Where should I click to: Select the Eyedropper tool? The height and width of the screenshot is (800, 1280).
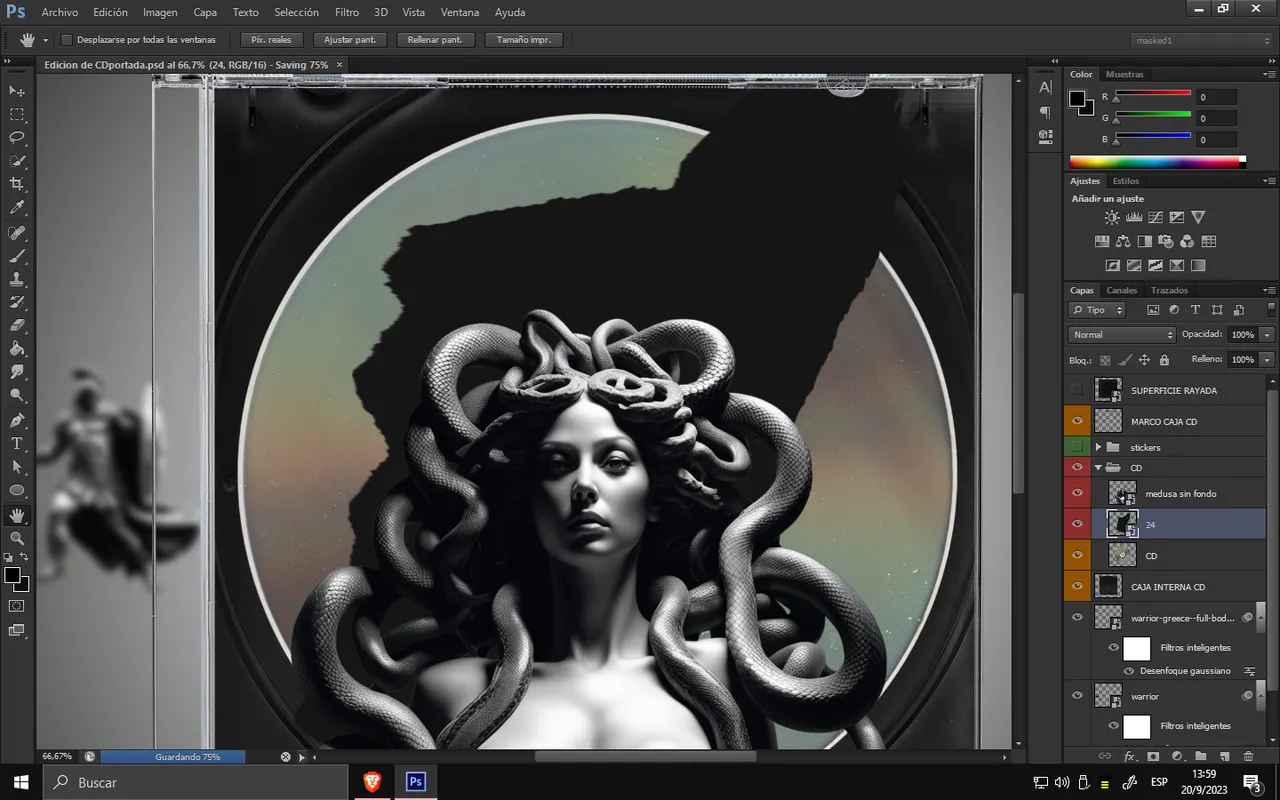17,208
